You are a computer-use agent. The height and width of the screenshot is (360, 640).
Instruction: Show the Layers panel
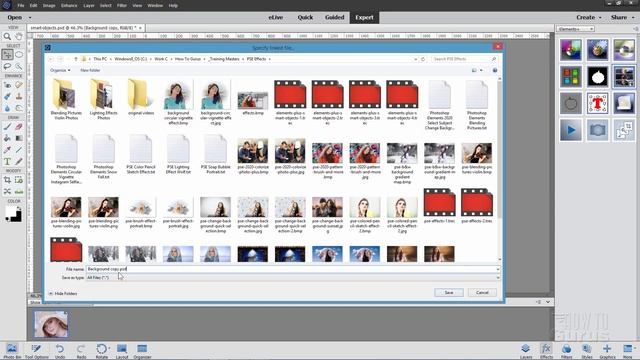click(526, 351)
